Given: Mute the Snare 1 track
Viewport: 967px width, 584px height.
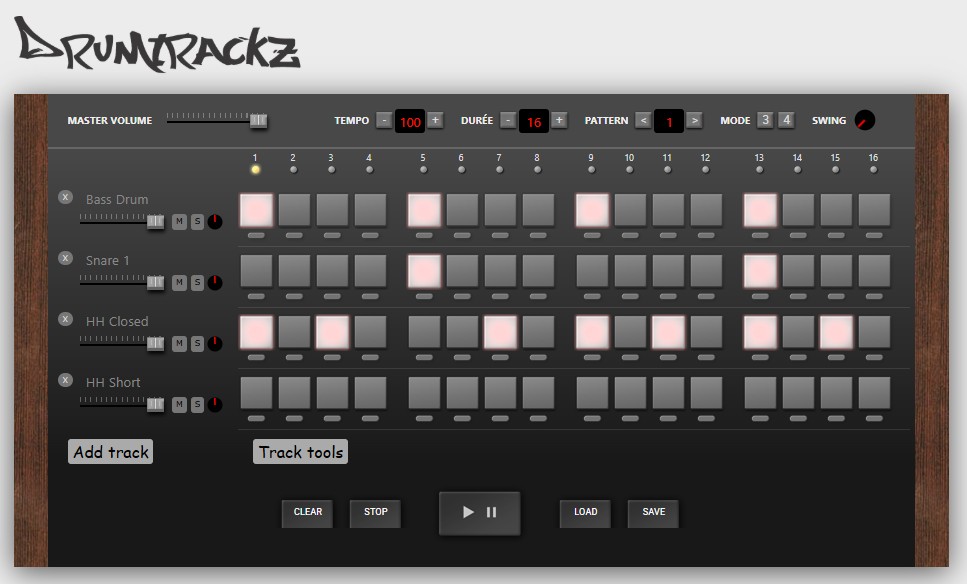Looking at the screenshot, I should coord(179,282).
